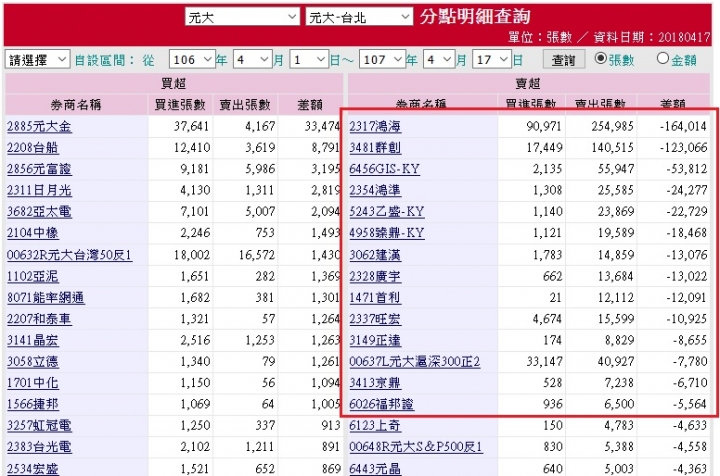Open the 1701中化 stock link
Screen dimensions: 720x476
[33, 382]
